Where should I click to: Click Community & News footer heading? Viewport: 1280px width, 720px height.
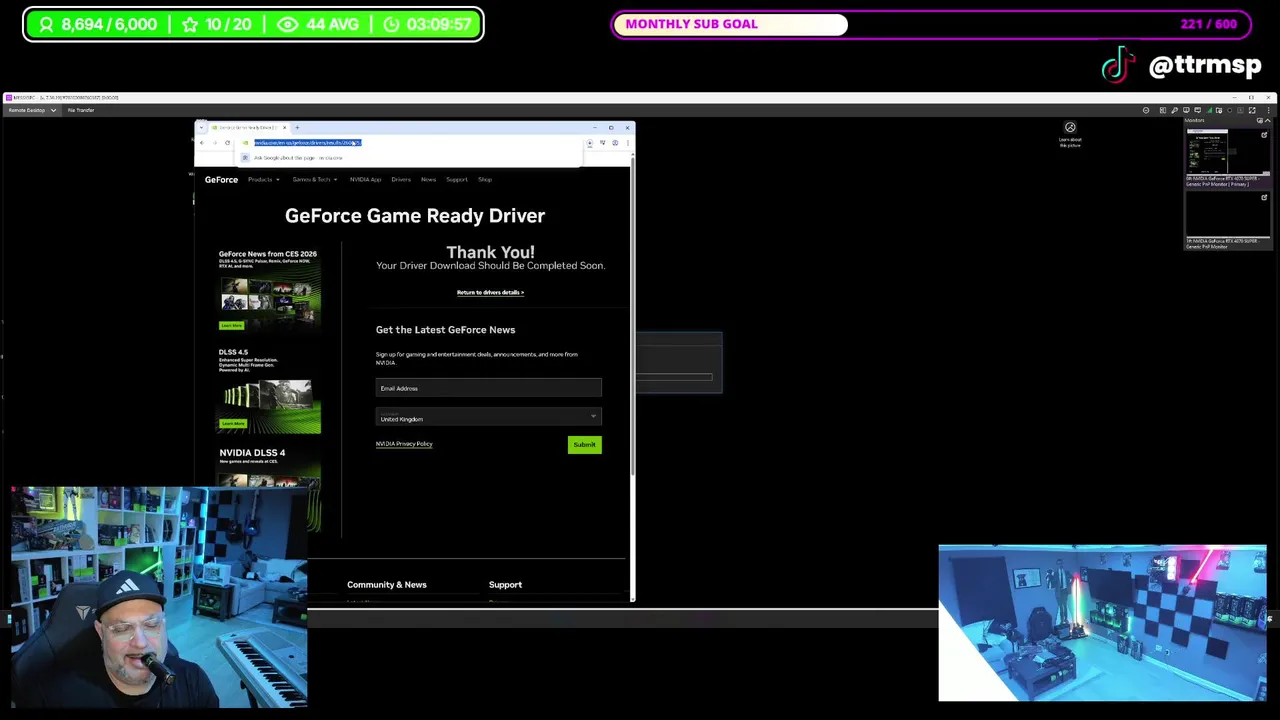coord(387,585)
